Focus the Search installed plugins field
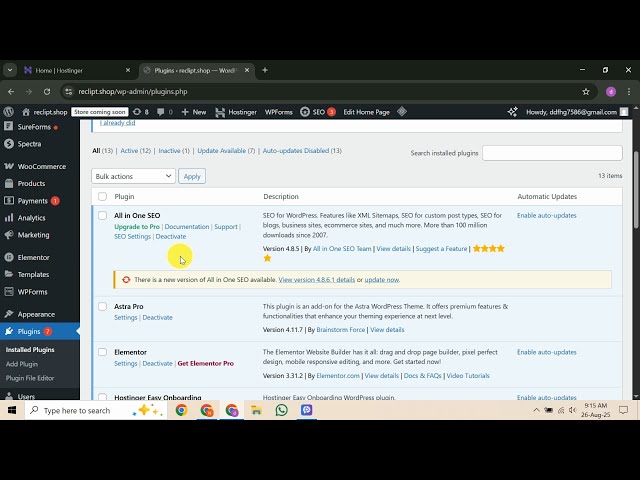This screenshot has height=480, width=640. pos(552,153)
